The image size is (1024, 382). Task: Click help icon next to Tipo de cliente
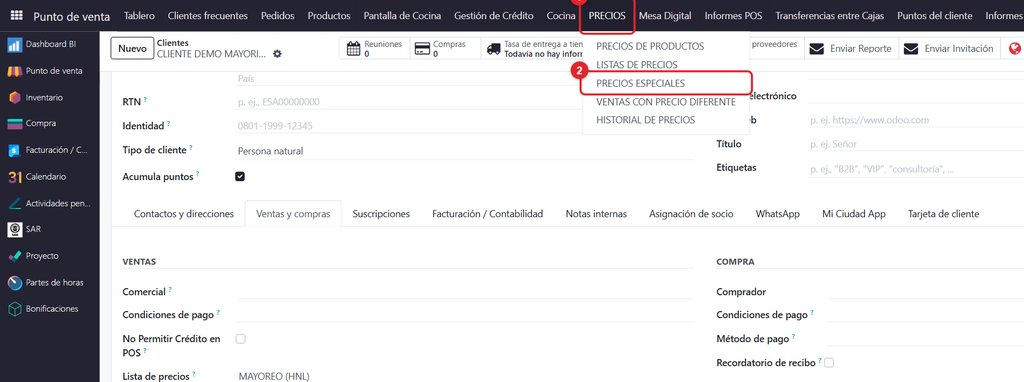191,148
